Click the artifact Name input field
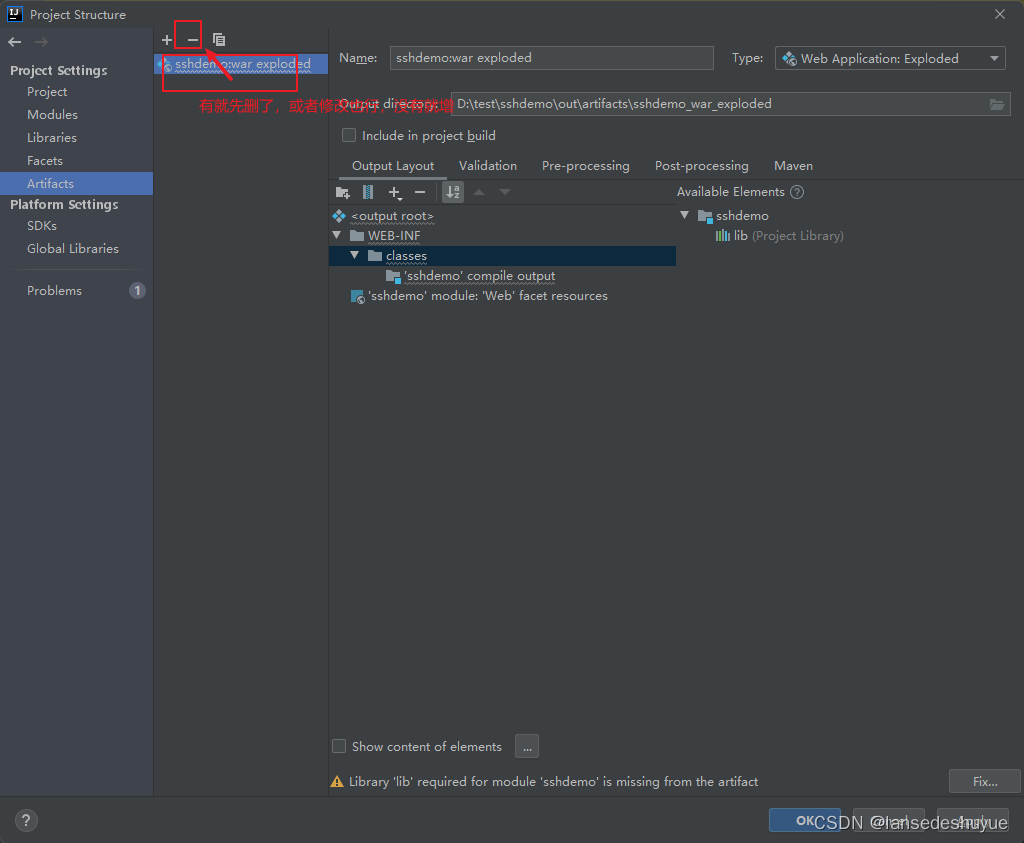The image size is (1024, 843). pos(551,58)
